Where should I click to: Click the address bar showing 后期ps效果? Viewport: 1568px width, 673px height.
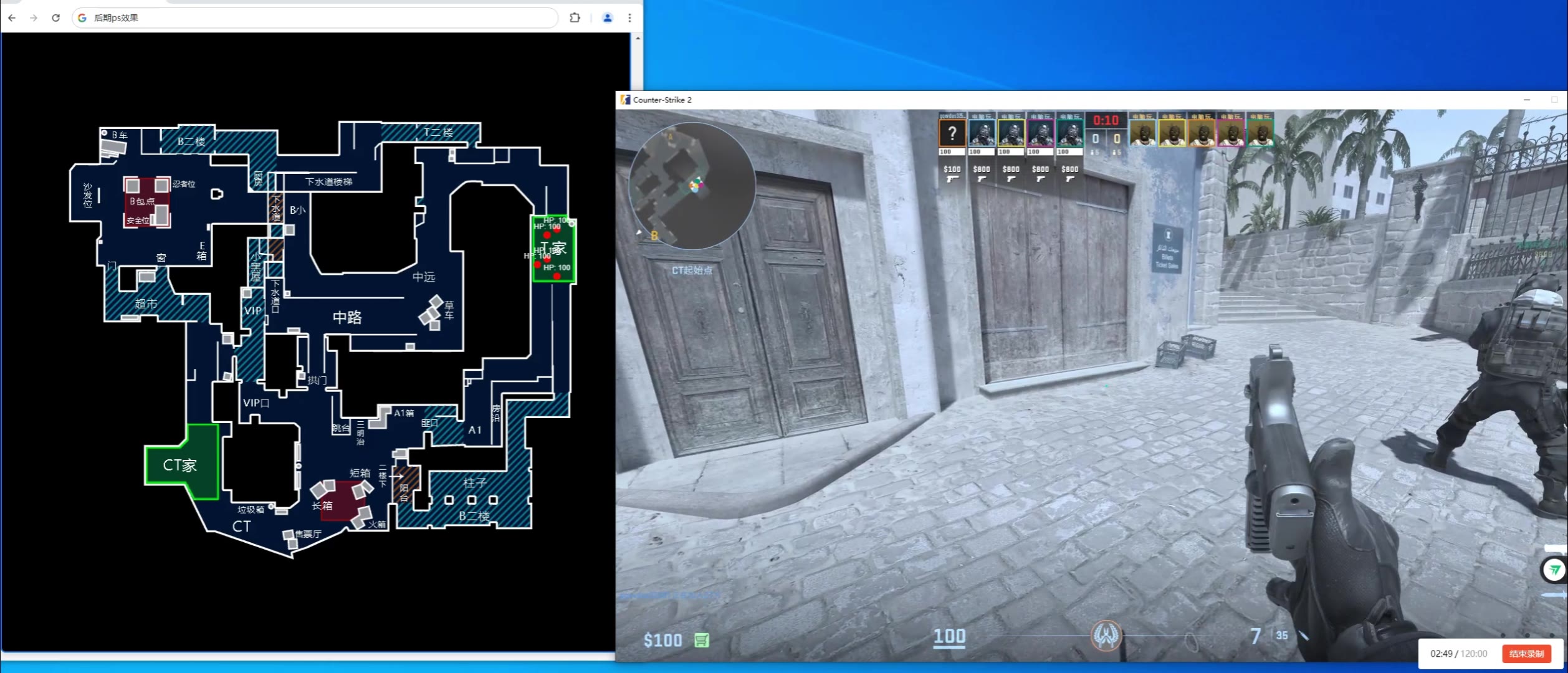click(x=315, y=18)
